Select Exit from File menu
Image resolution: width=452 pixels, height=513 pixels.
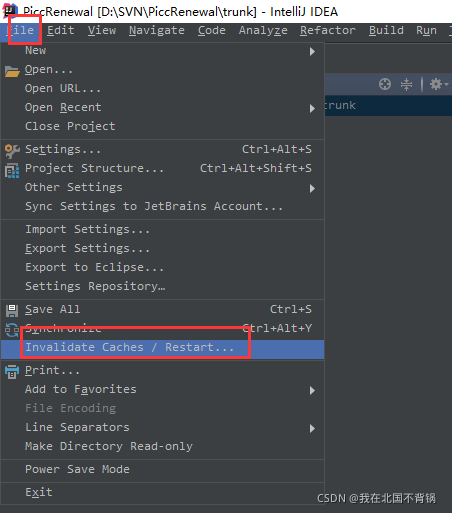click(162, 493)
